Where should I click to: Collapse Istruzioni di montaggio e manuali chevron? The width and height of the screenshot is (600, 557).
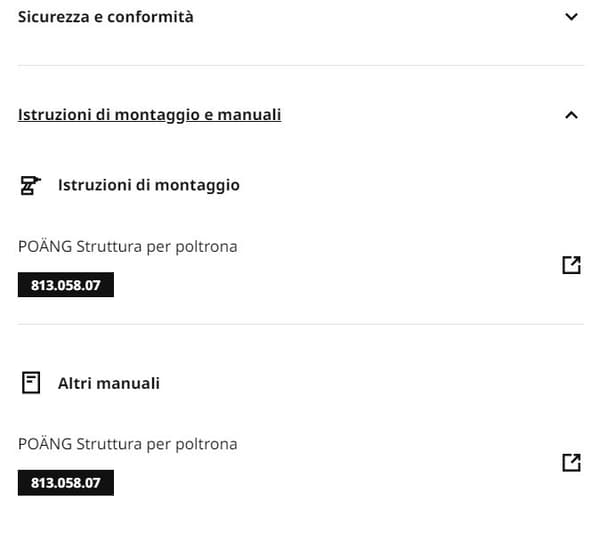click(x=571, y=115)
